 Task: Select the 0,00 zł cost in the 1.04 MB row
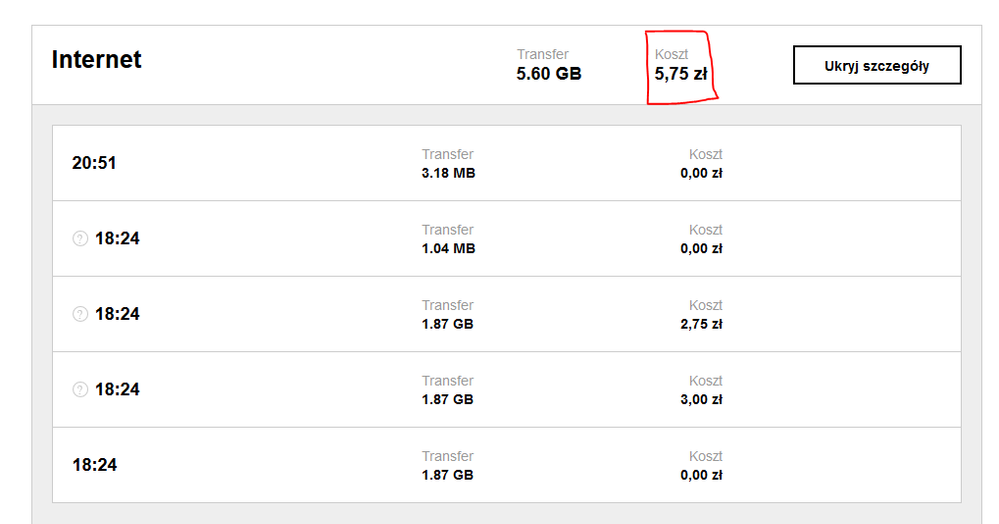(x=701, y=248)
